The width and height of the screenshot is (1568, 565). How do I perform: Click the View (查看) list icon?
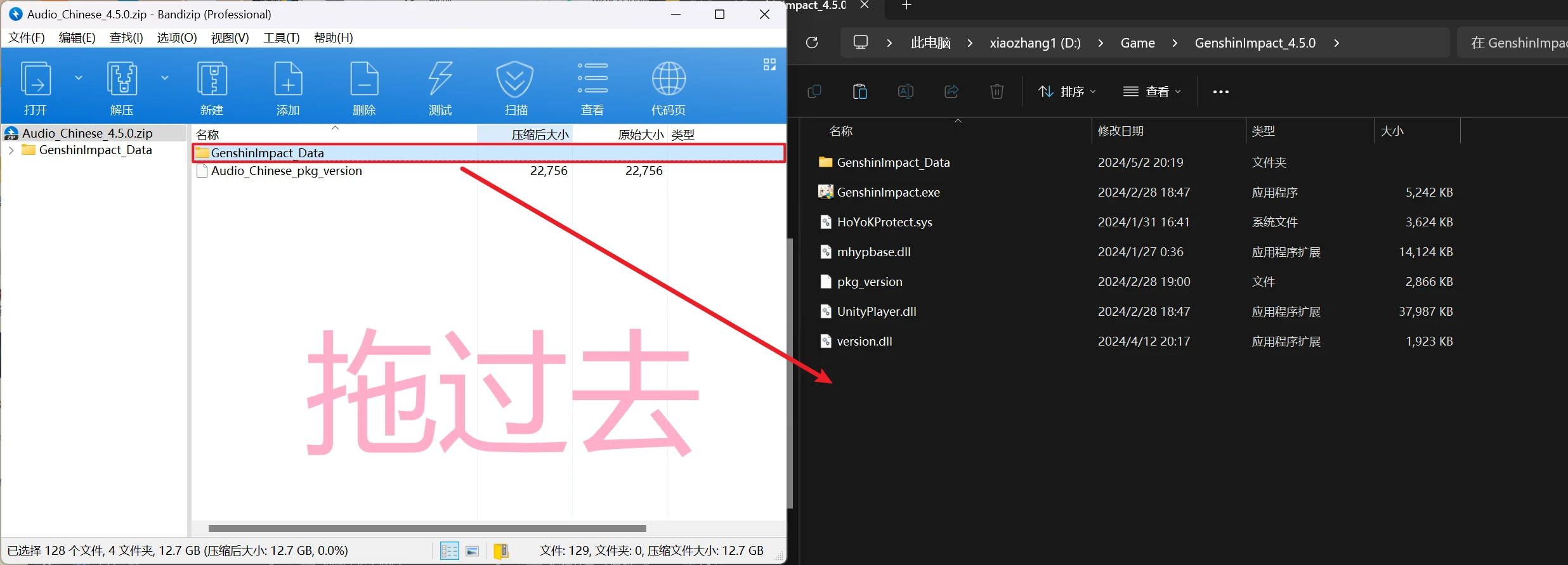pyautogui.click(x=592, y=88)
